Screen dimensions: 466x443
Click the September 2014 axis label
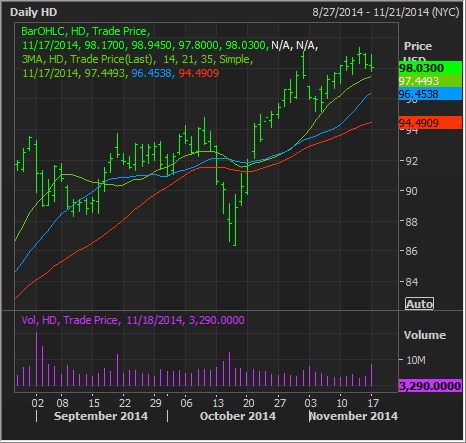[x=101, y=416]
